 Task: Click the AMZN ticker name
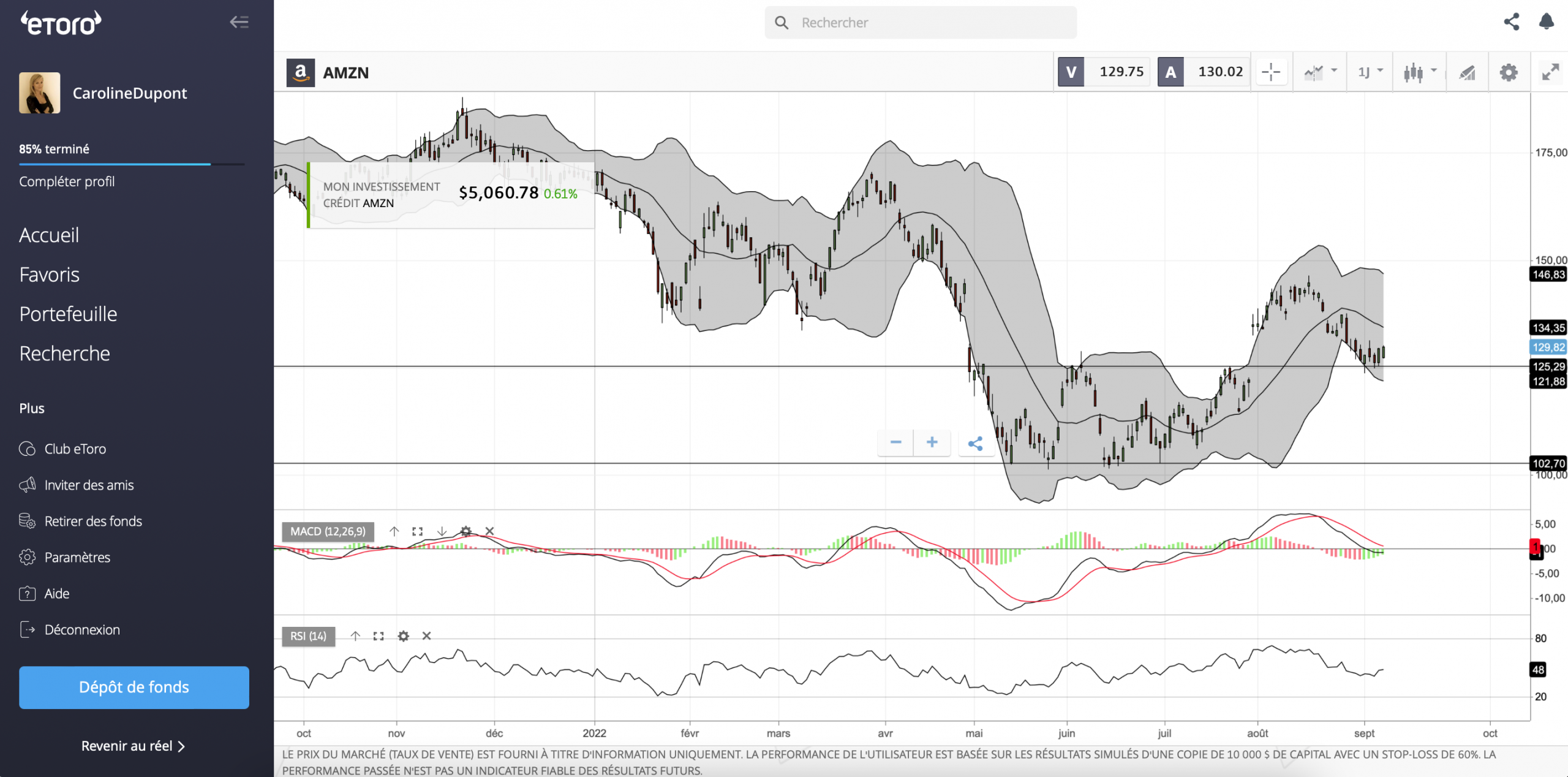pyautogui.click(x=346, y=73)
